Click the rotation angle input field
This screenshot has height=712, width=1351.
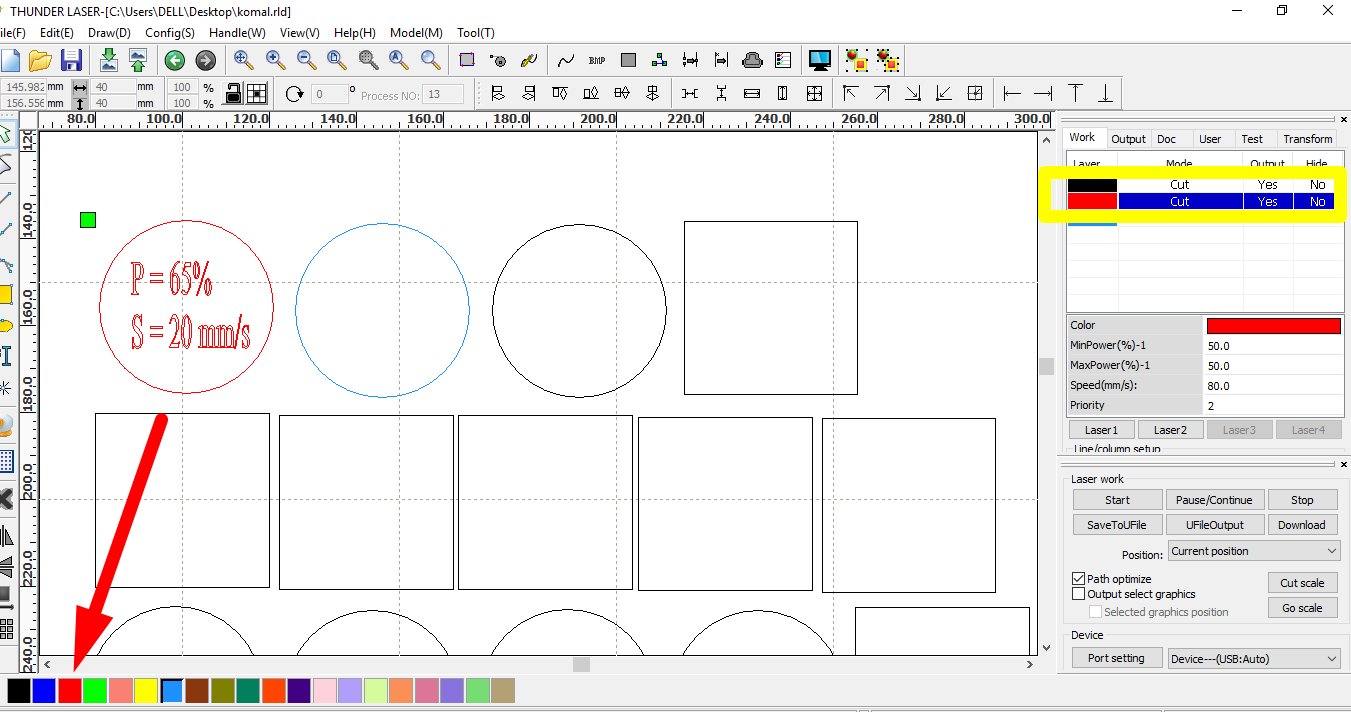tap(330, 95)
